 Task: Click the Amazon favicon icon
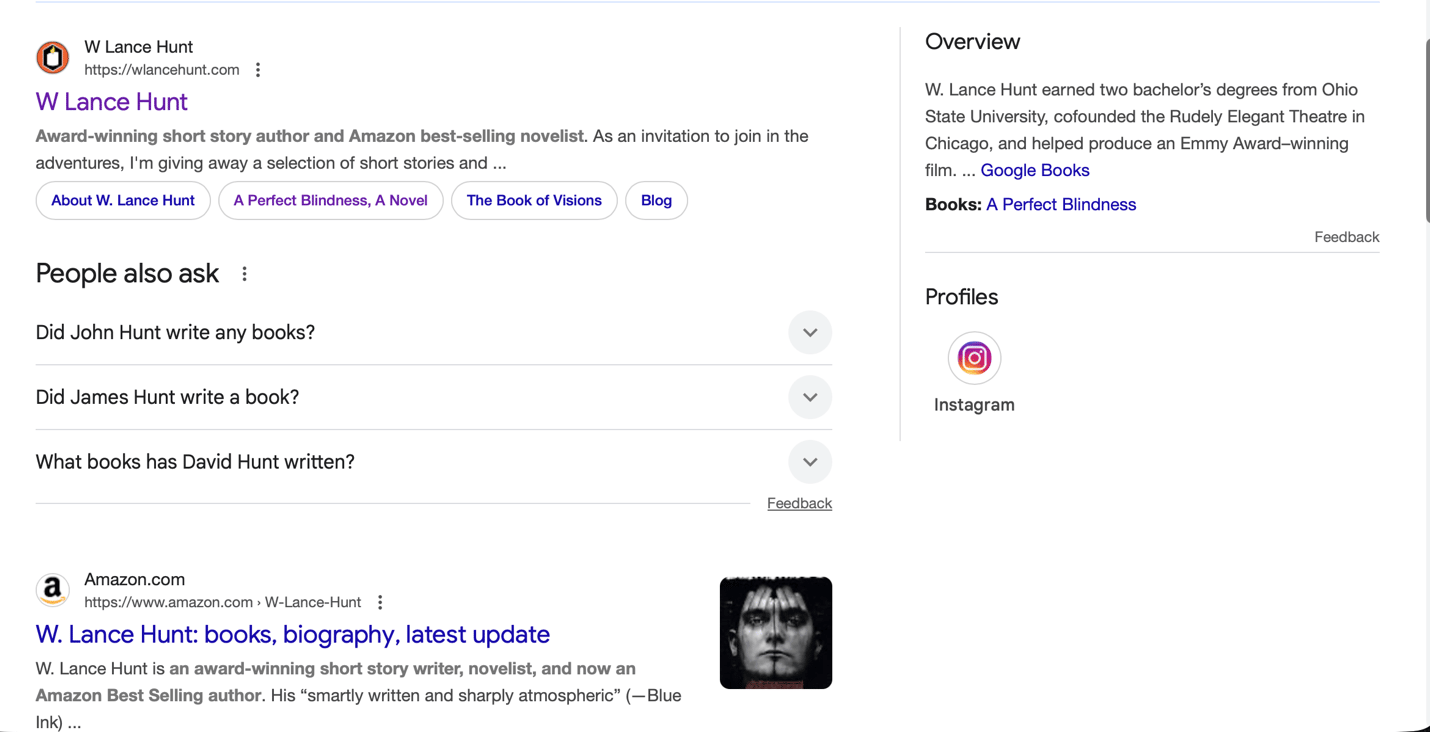[x=53, y=590]
